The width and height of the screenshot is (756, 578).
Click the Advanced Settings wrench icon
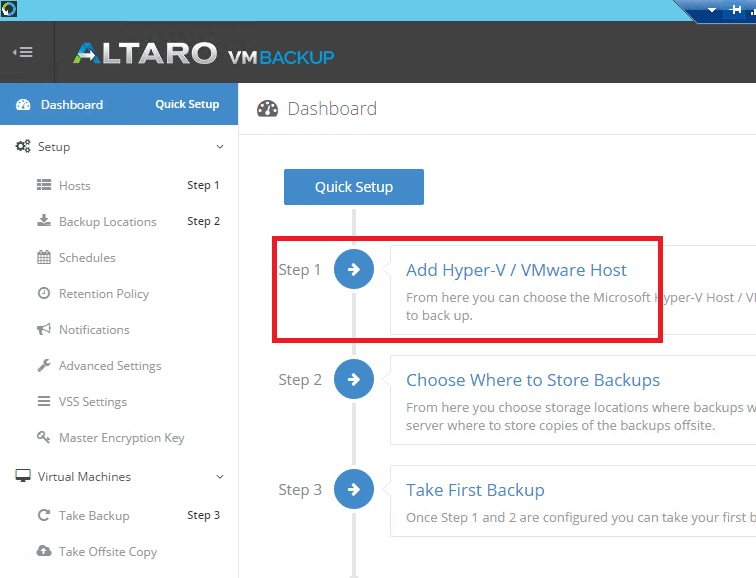click(44, 365)
